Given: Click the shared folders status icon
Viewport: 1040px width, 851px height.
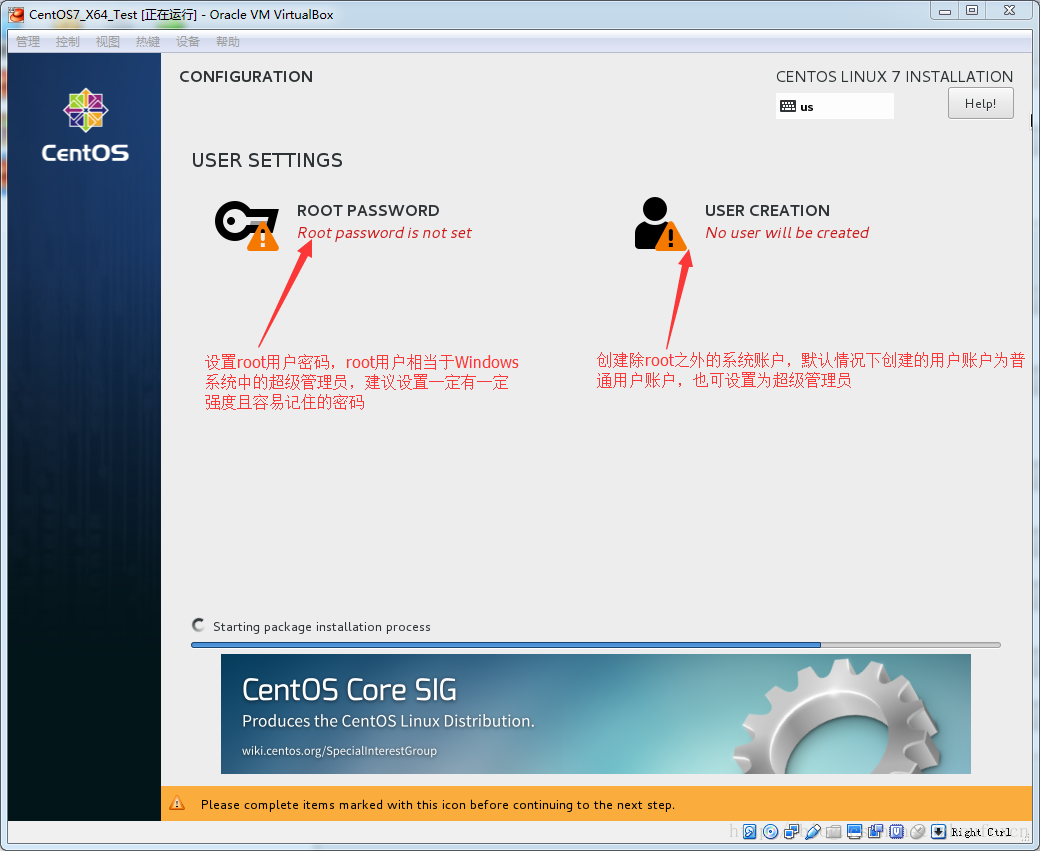Looking at the screenshot, I should coord(834,831).
